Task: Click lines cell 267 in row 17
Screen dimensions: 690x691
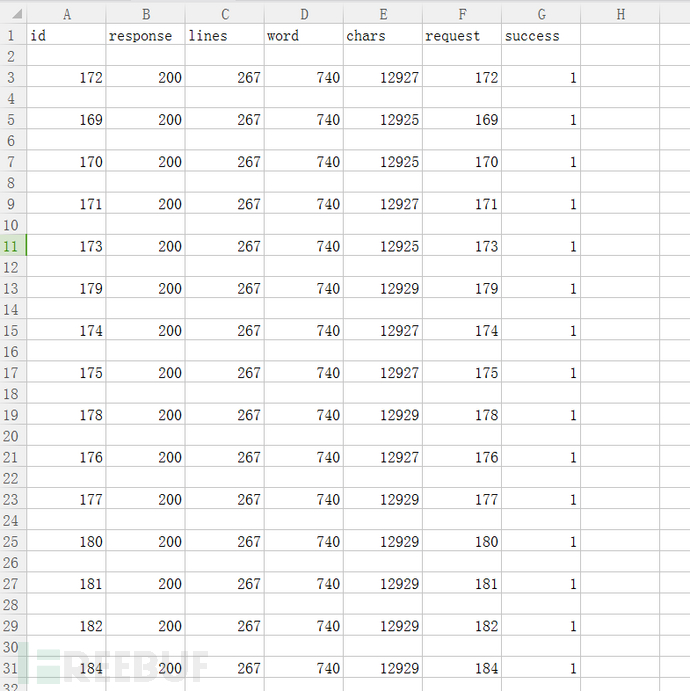Action: click(225, 372)
